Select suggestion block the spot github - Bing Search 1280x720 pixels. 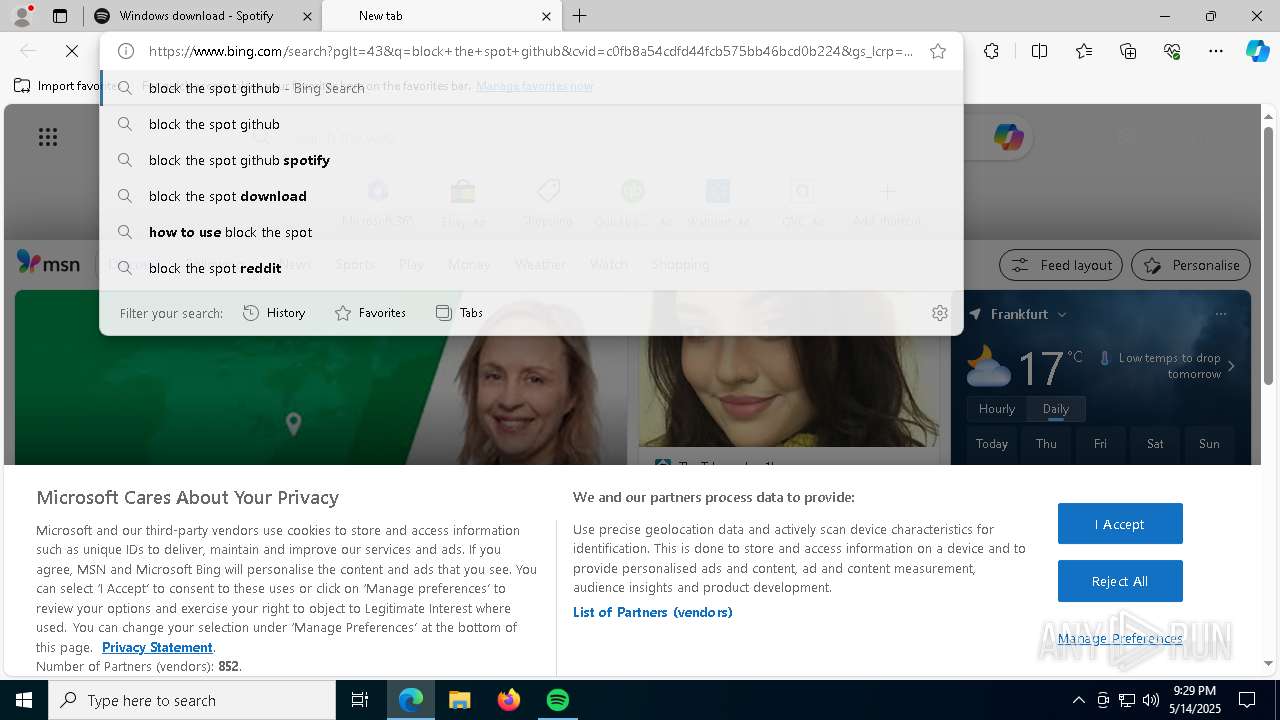[x=531, y=88]
